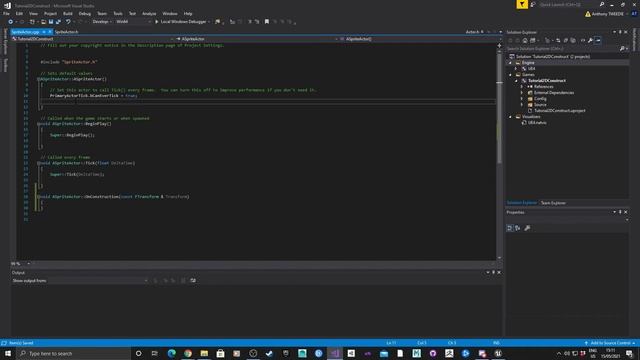Image resolution: width=640 pixels, height=360 pixels.
Task: Click the Navigate Backward toolbar icon
Action: coord(11,22)
